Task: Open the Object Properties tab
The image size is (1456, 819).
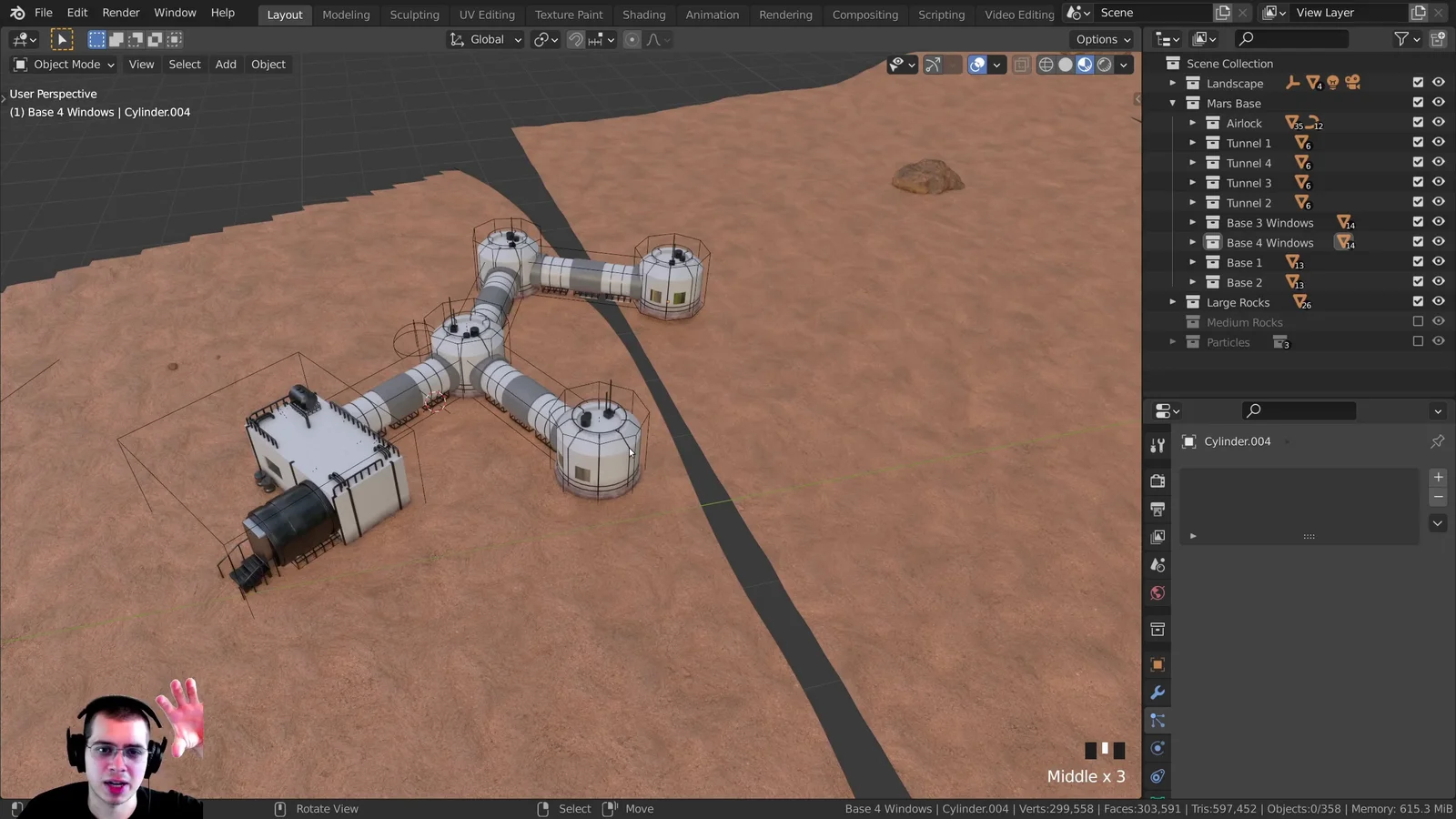Action: coord(1157,664)
